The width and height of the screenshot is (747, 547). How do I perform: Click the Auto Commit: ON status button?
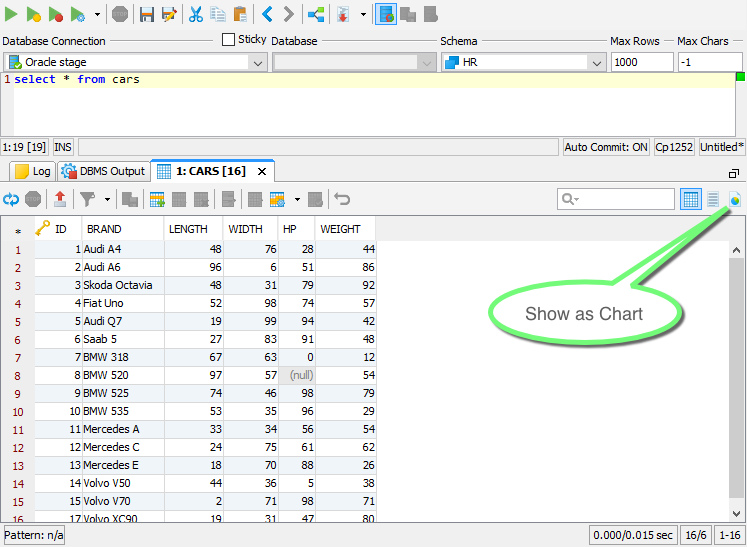tap(606, 147)
